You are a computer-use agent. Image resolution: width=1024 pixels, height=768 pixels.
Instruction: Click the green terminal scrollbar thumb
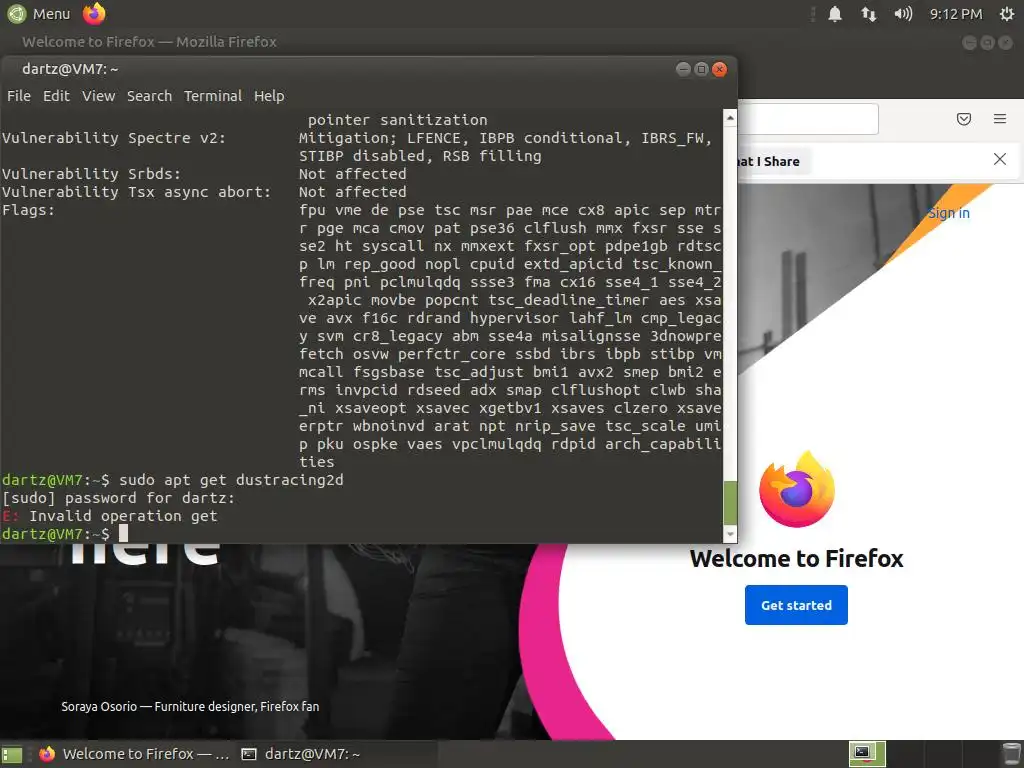pyautogui.click(x=730, y=503)
